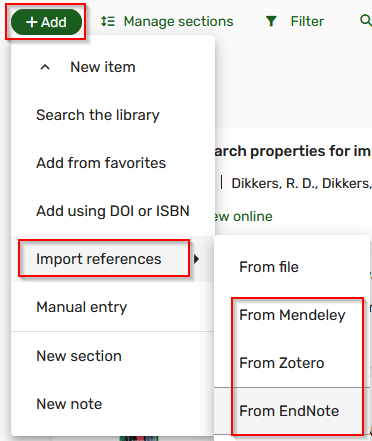Click the Filter funnel icon

coord(271,22)
